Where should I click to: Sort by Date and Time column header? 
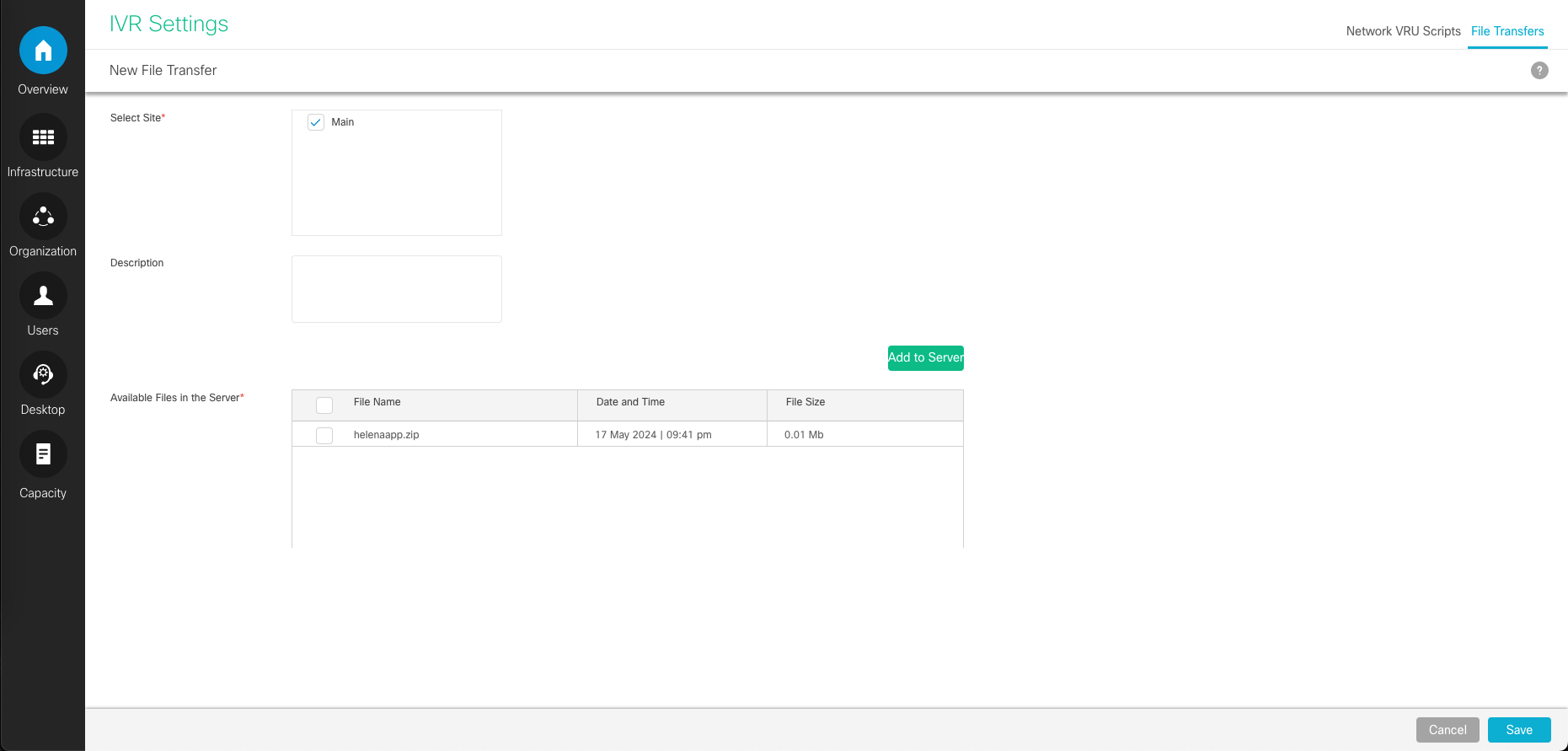[630, 402]
